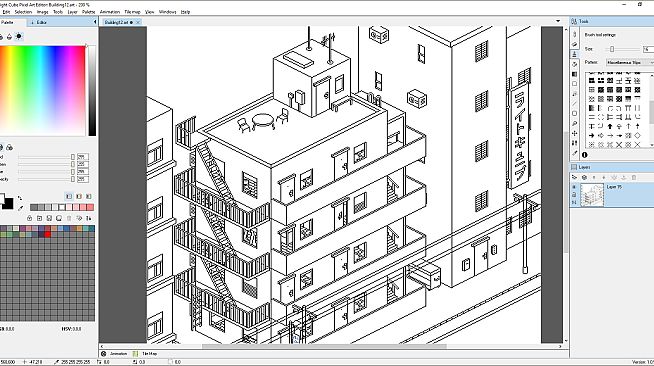Collapse the left Palette panel with its arrow
This screenshot has width=654, height=366.
pos(95,22)
